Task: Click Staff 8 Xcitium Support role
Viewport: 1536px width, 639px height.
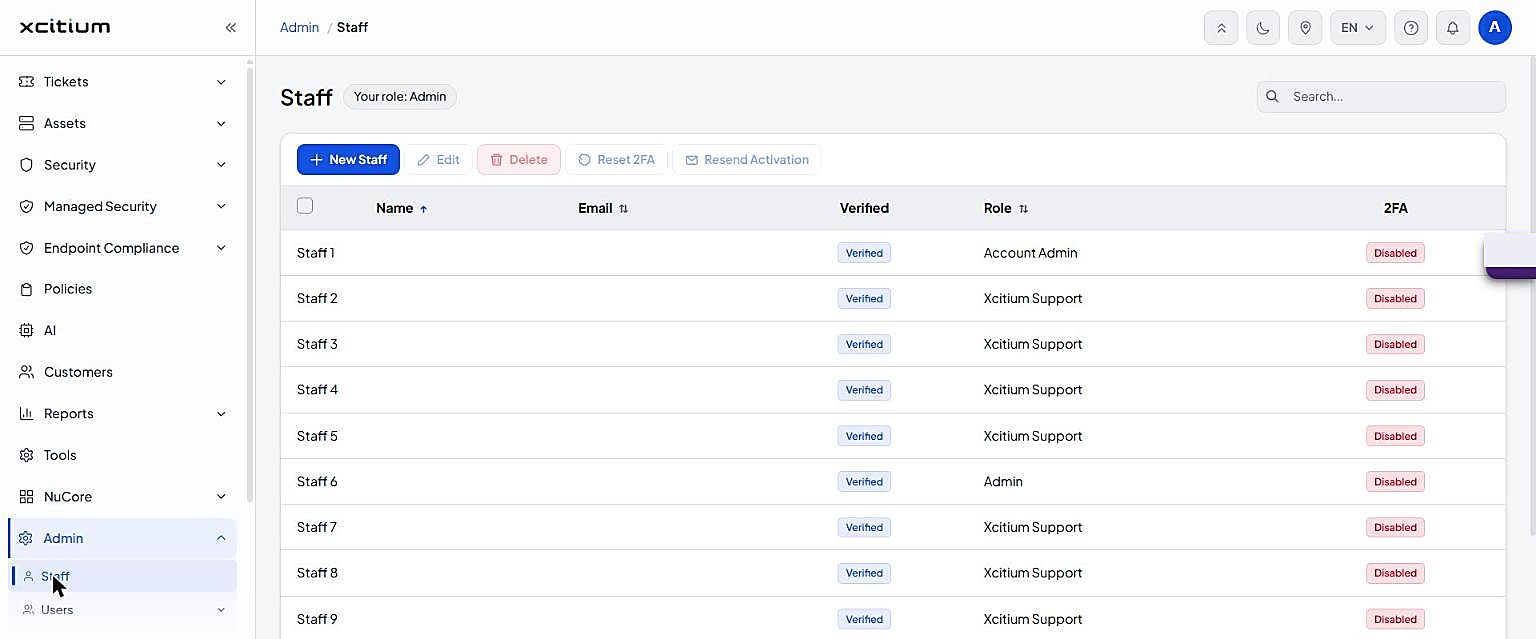Action: [x=1033, y=573]
